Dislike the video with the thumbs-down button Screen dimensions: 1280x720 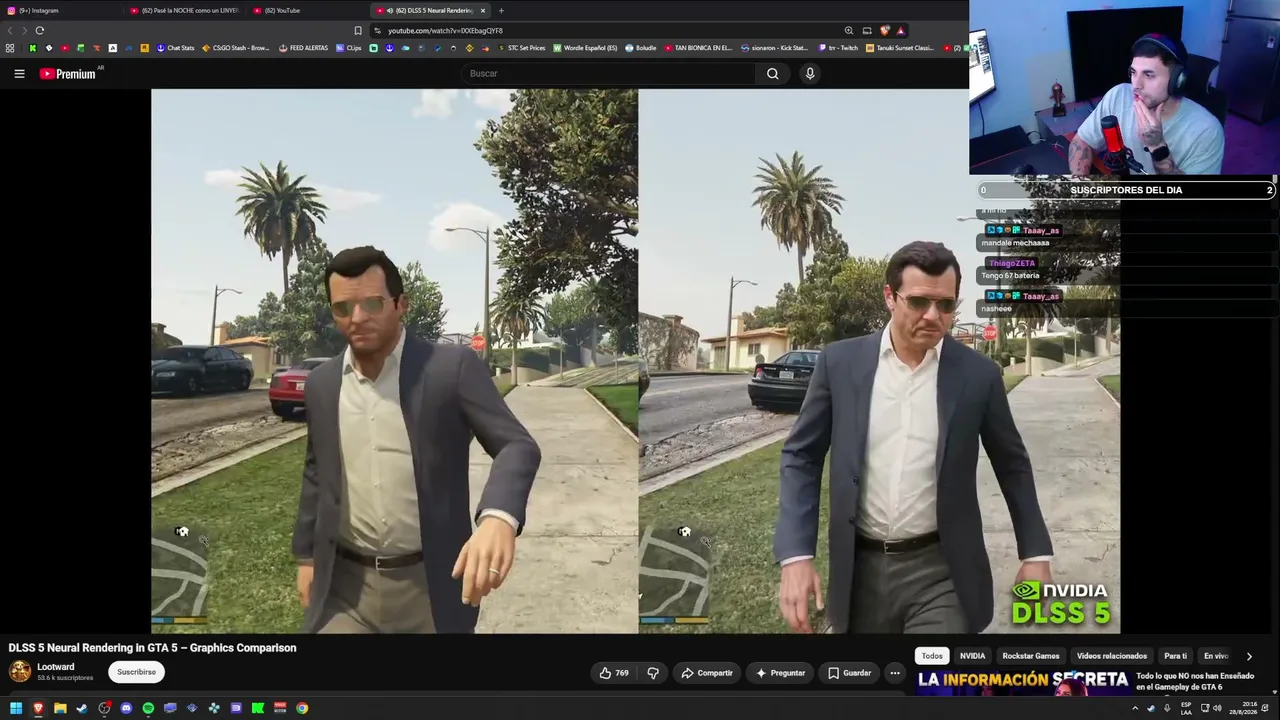pyautogui.click(x=653, y=673)
